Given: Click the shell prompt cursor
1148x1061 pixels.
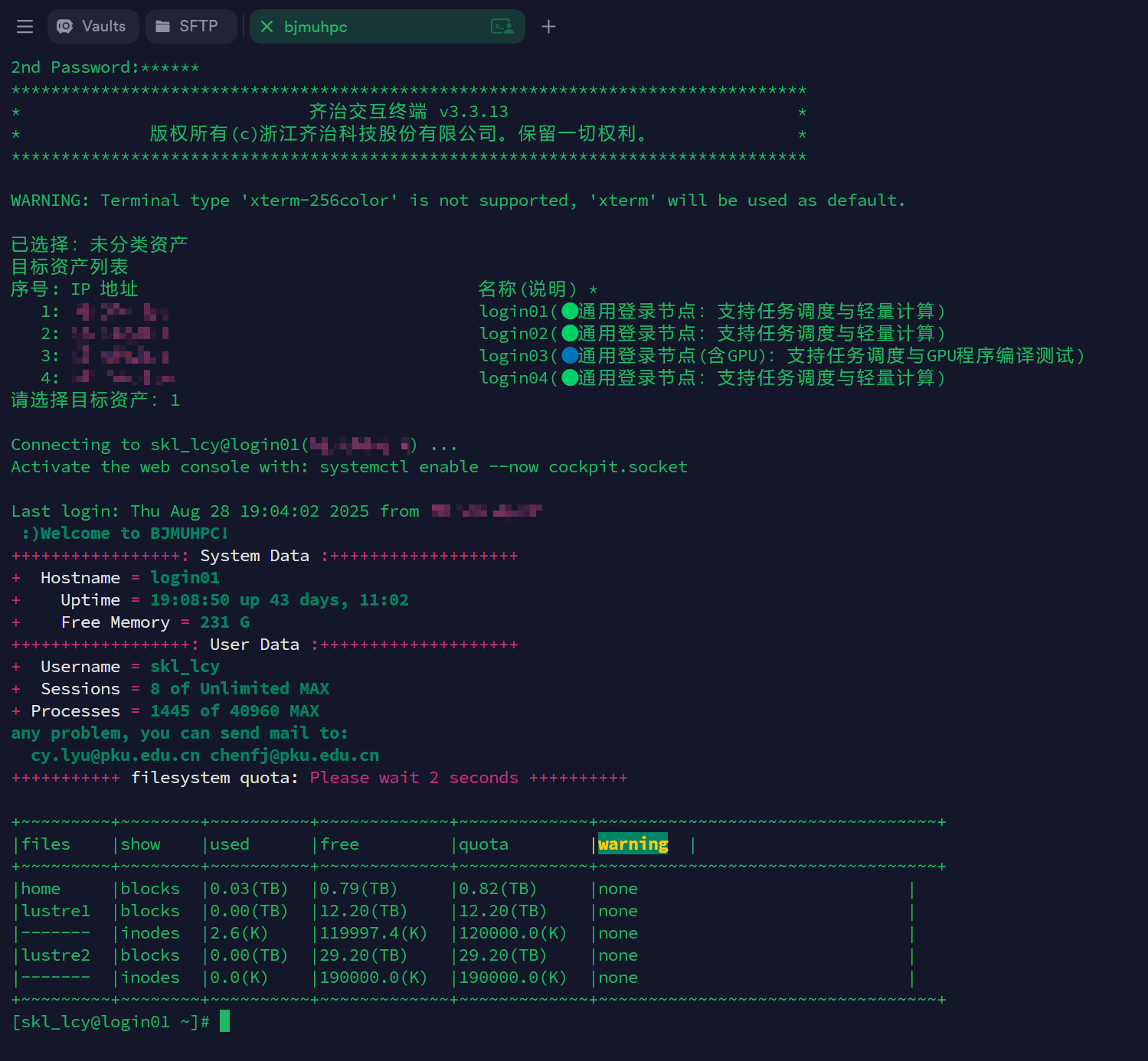Looking at the screenshot, I should (x=224, y=1021).
